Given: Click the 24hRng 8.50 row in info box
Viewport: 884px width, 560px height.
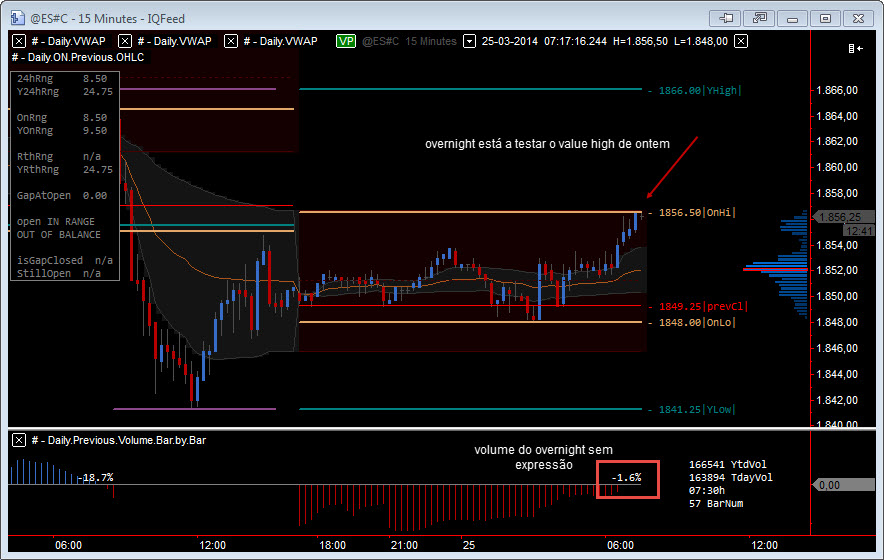Looking at the screenshot, I should coord(62,78).
